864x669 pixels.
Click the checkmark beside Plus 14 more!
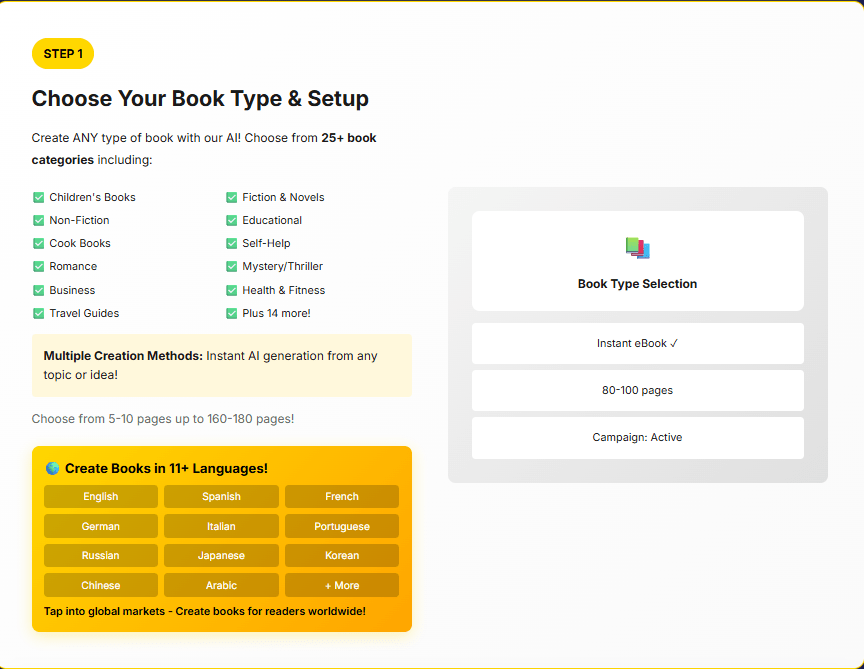point(232,313)
